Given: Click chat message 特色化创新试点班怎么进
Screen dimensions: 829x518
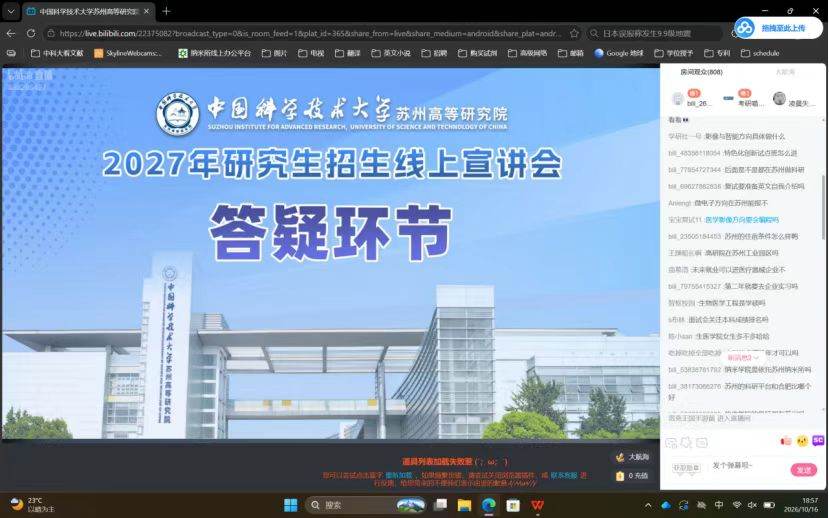Looking at the screenshot, I should [x=760, y=153].
